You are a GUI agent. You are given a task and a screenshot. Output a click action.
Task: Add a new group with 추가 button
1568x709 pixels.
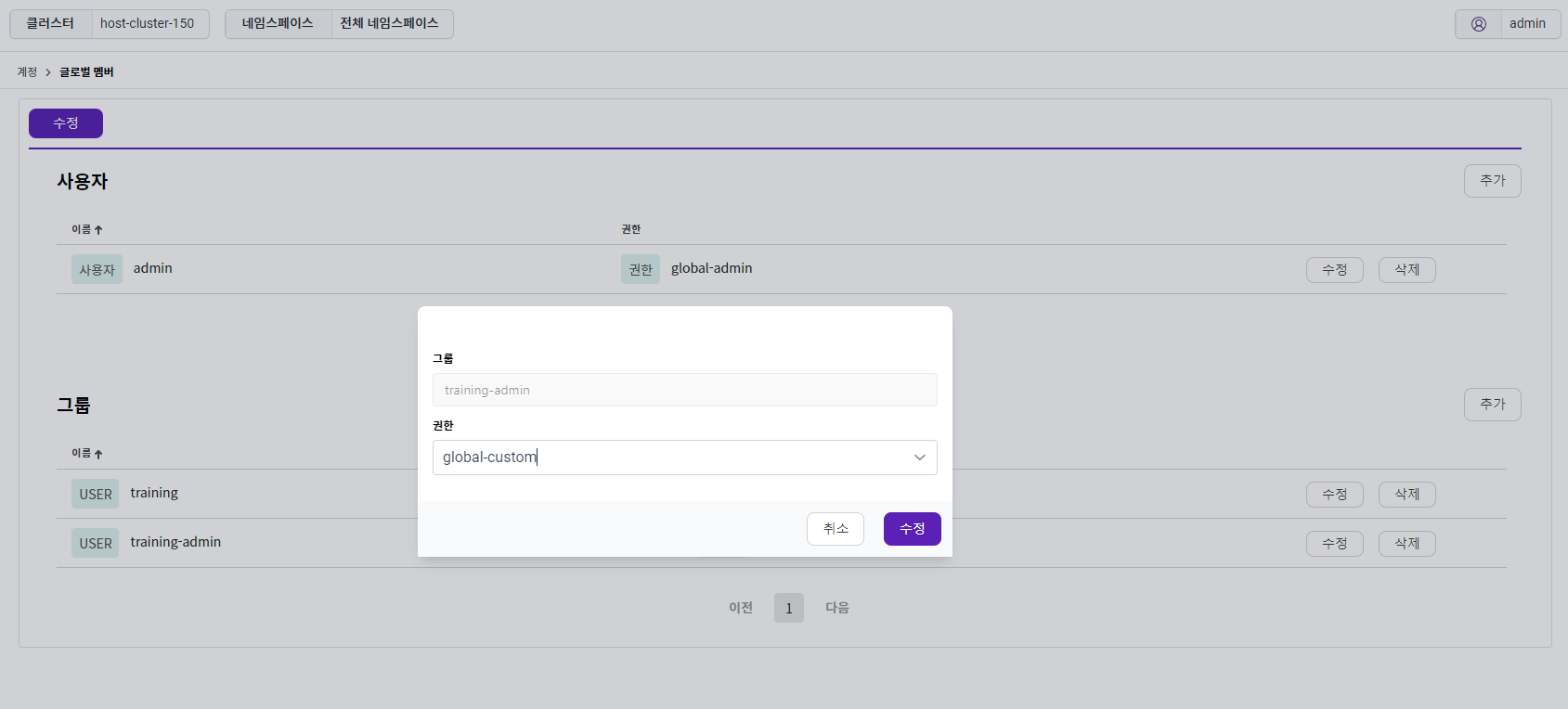pyautogui.click(x=1493, y=405)
